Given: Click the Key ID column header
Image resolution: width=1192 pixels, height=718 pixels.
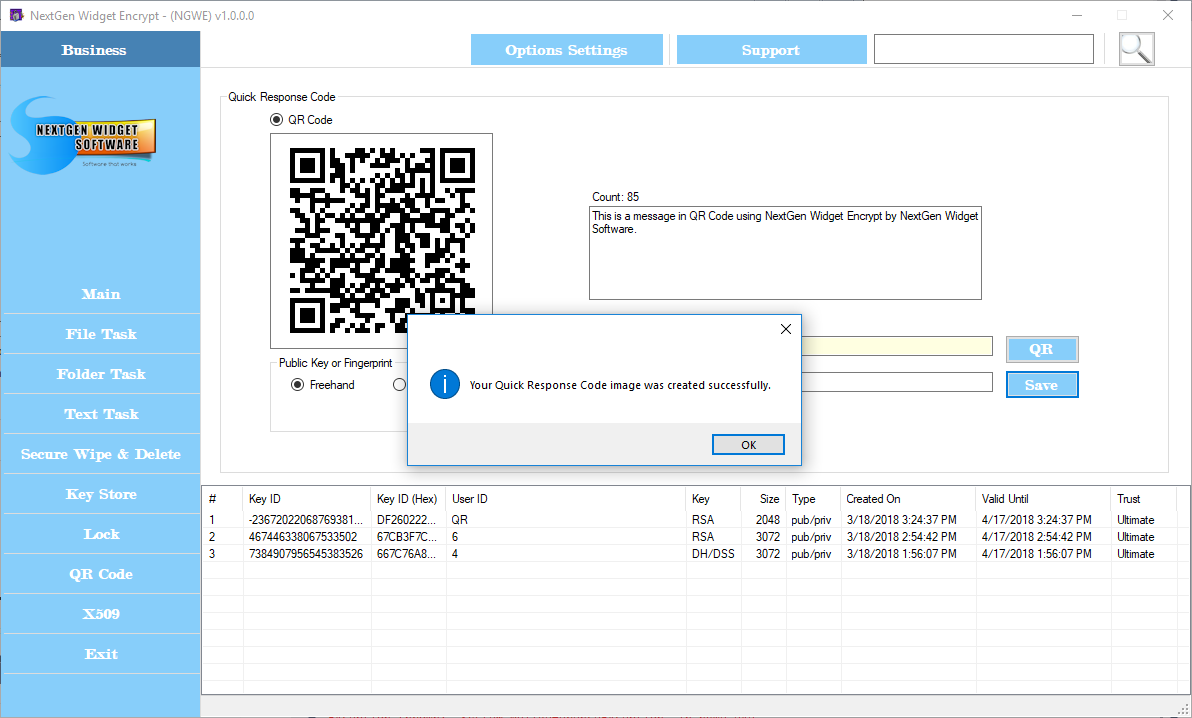Looking at the screenshot, I should (307, 499).
